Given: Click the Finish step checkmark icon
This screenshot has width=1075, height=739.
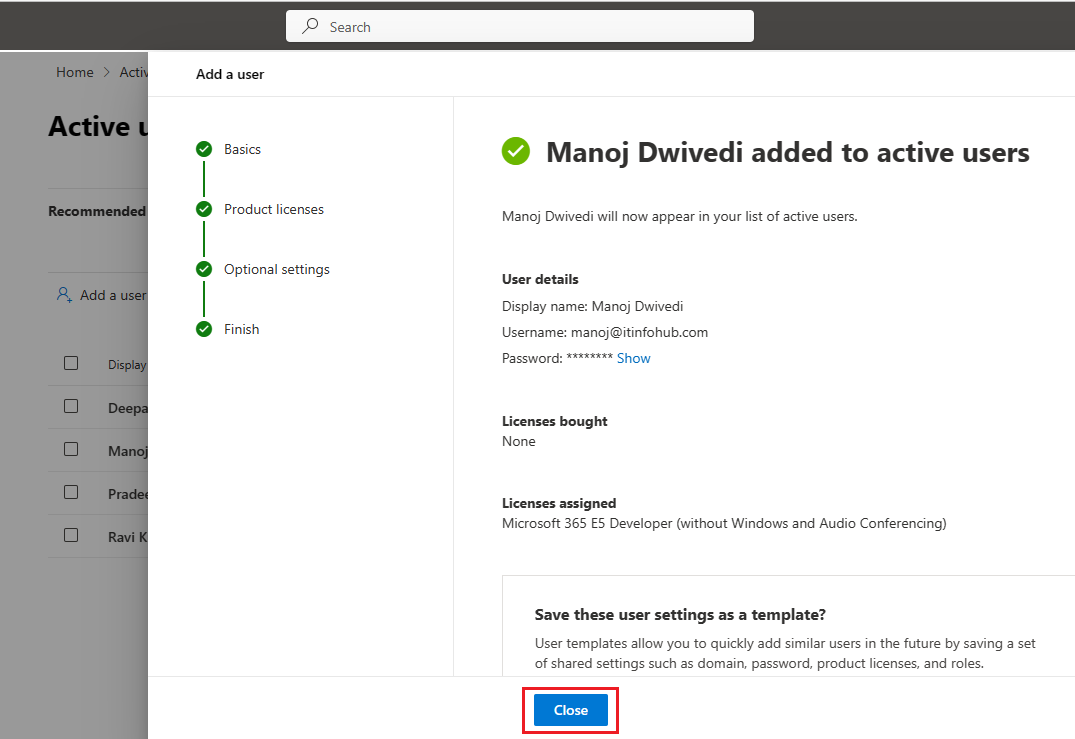Looking at the screenshot, I should 204,329.
